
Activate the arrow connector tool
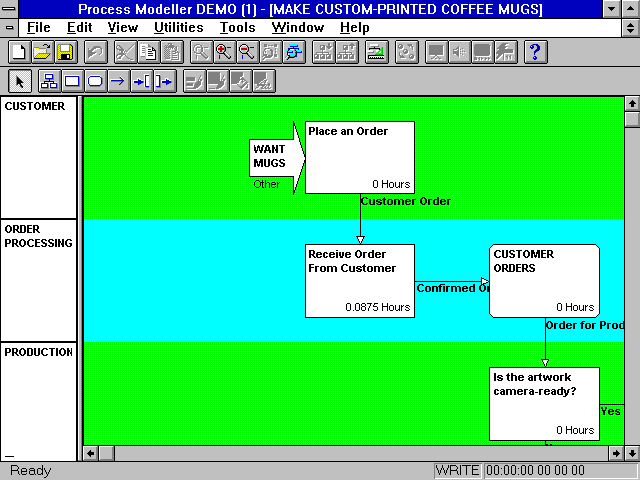coord(118,81)
